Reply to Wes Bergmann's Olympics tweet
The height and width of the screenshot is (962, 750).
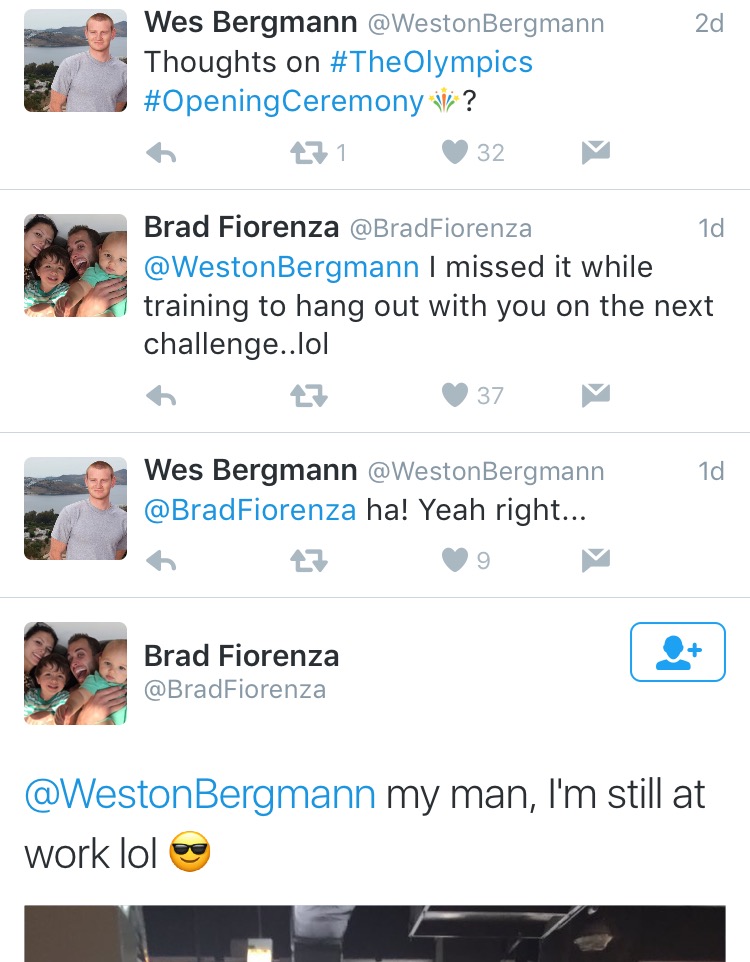pyautogui.click(x=161, y=153)
